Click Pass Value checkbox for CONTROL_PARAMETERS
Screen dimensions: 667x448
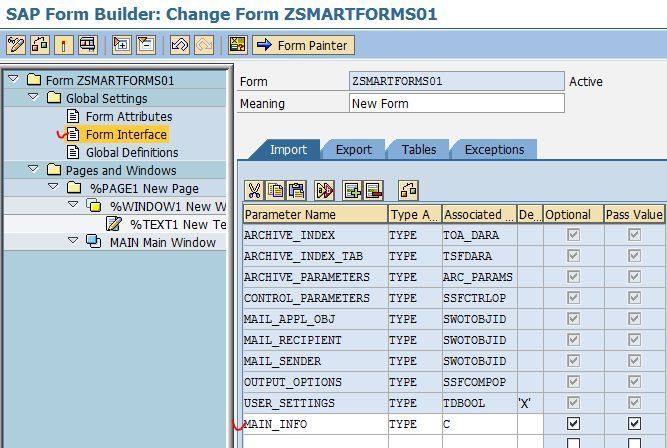click(x=634, y=298)
